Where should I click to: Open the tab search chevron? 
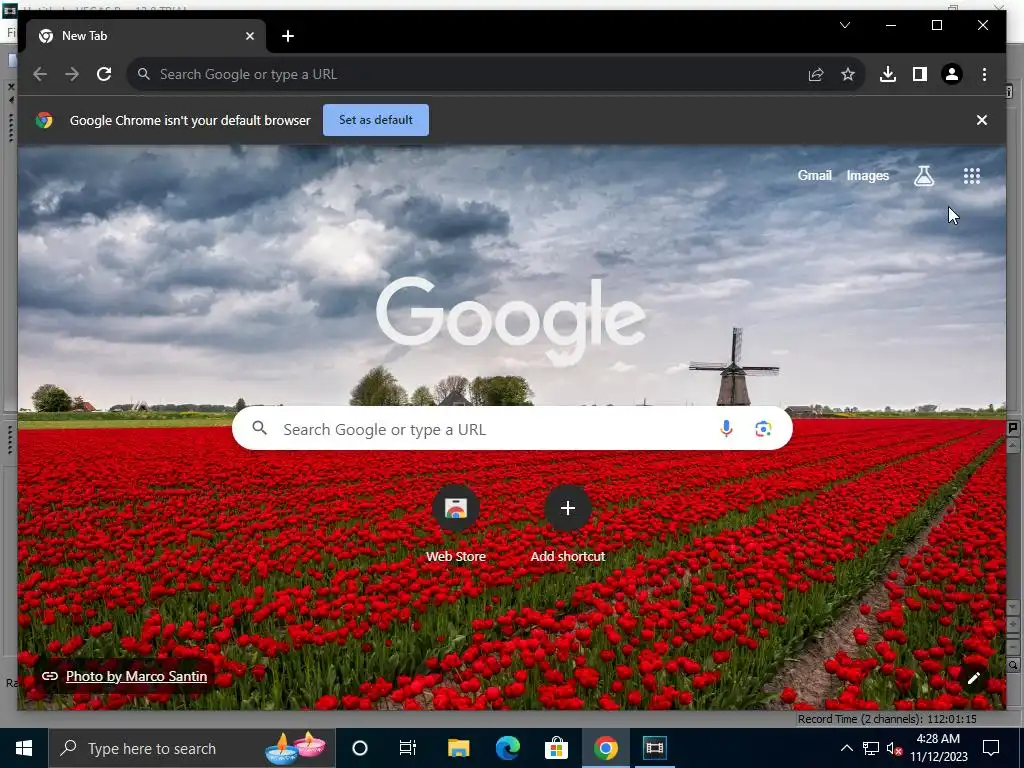[844, 25]
